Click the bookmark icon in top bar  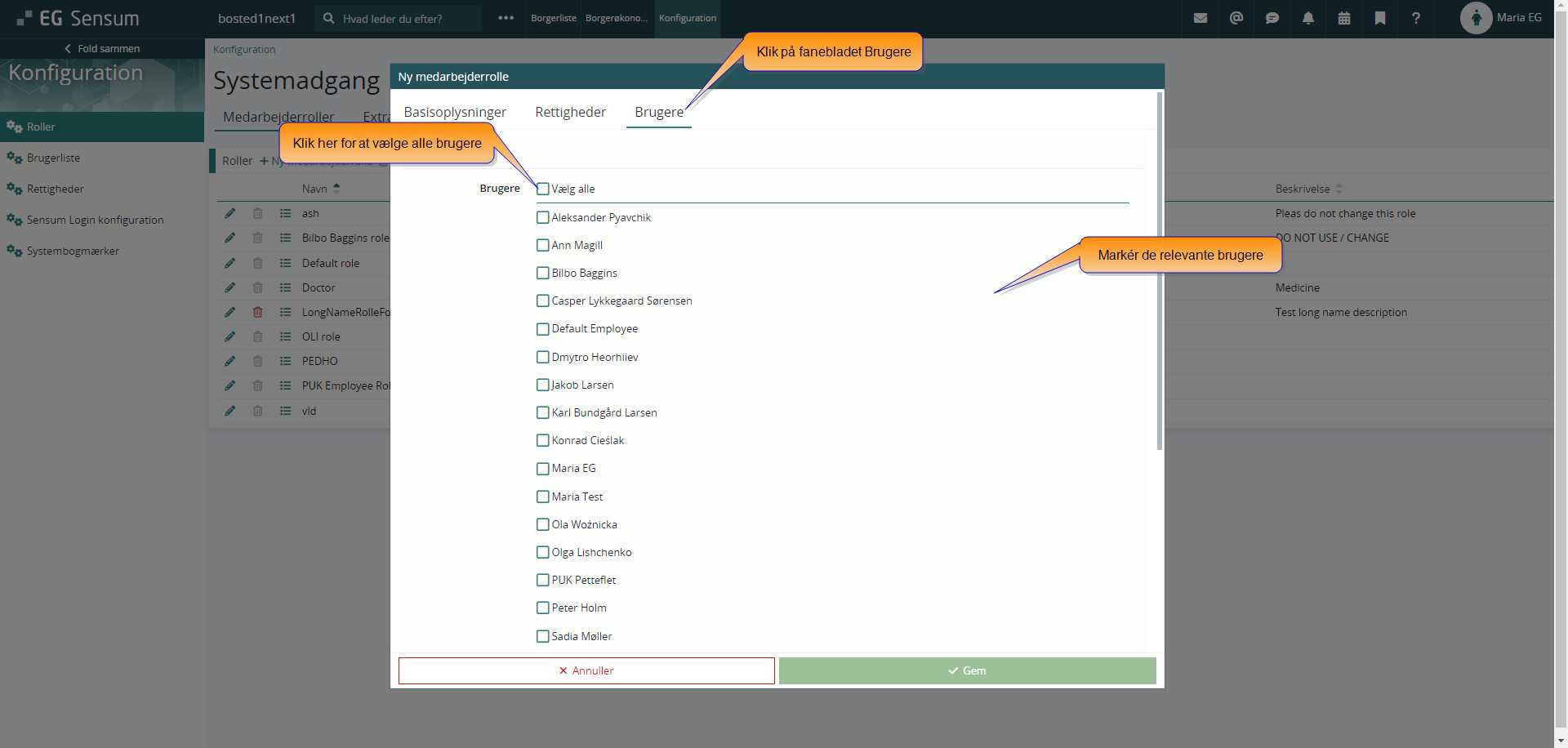pyautogui.click(x=1379, y=18)
